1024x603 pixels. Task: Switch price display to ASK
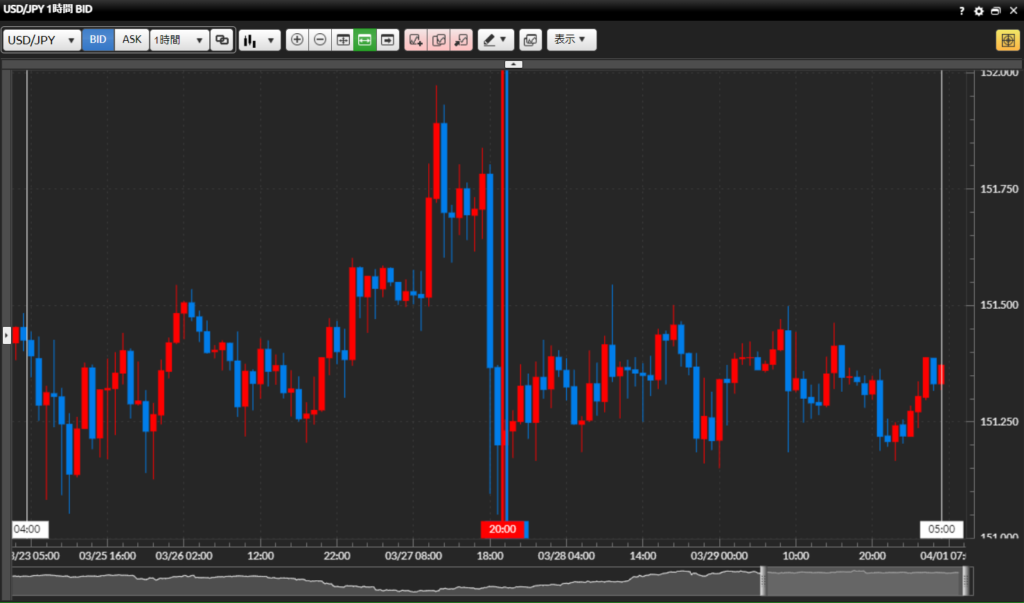(x=132, y=40)
